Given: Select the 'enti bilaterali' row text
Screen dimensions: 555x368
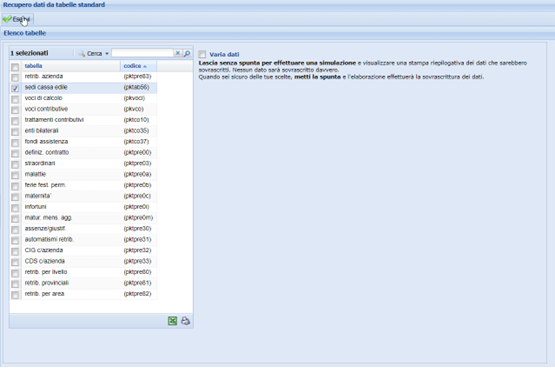Looking at the screenshot, I should tap(41, 131).
